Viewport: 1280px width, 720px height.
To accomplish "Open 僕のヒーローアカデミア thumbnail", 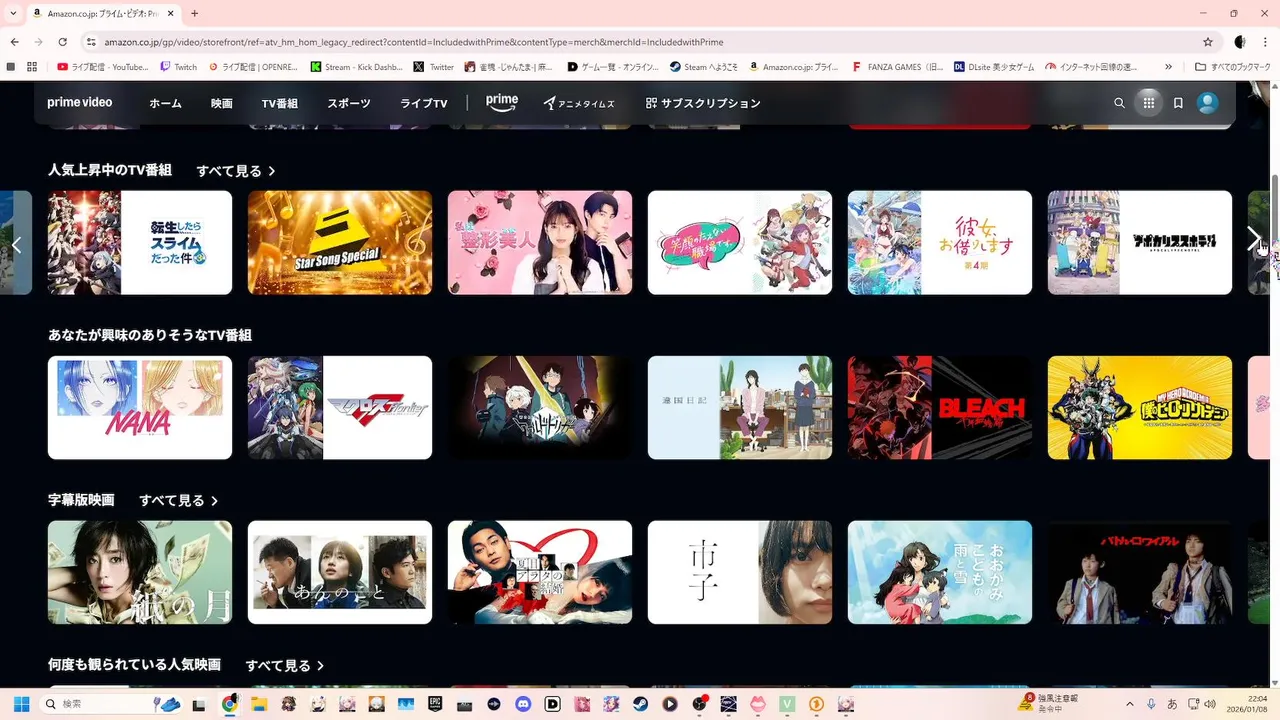I will point(1140,408).
